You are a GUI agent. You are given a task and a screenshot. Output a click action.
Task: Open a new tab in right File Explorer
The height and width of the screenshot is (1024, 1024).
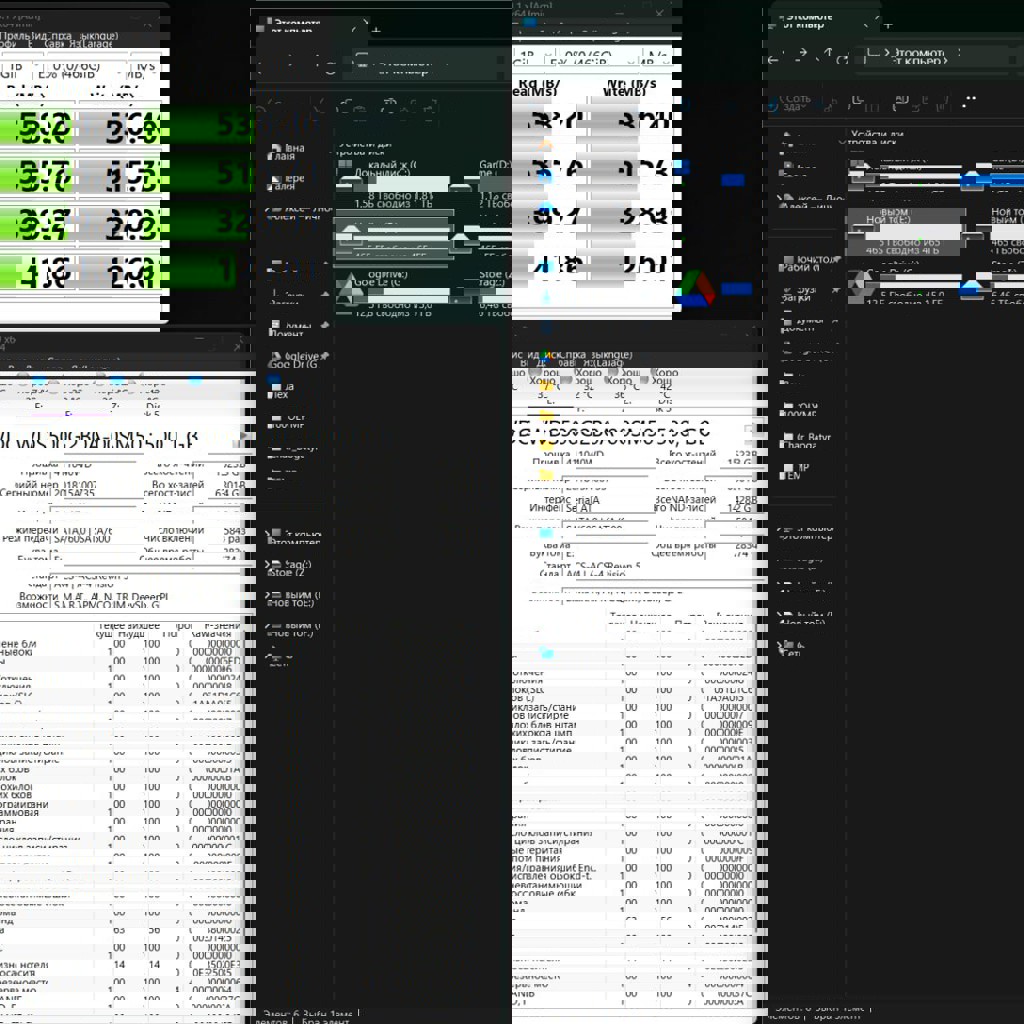click(x=886, y=25)
